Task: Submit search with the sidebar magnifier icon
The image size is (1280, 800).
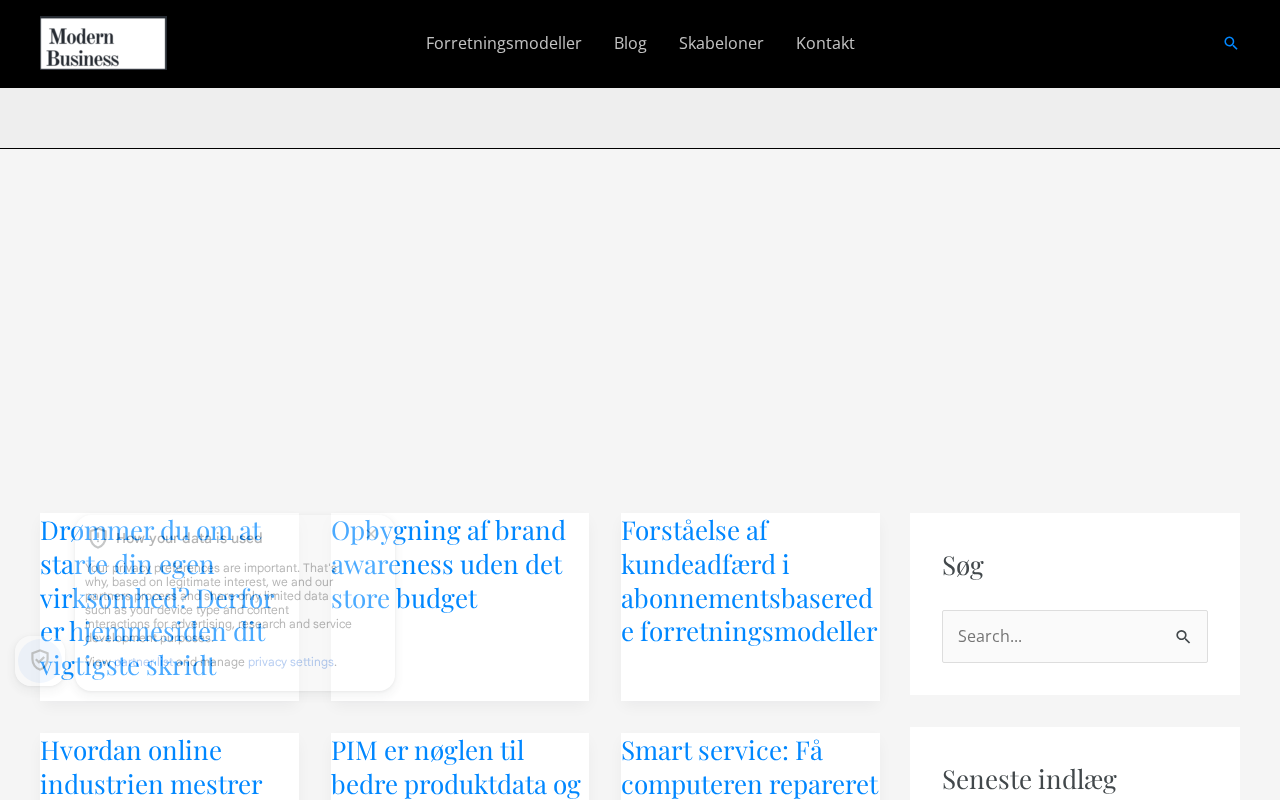Action: click(1183, 637)
